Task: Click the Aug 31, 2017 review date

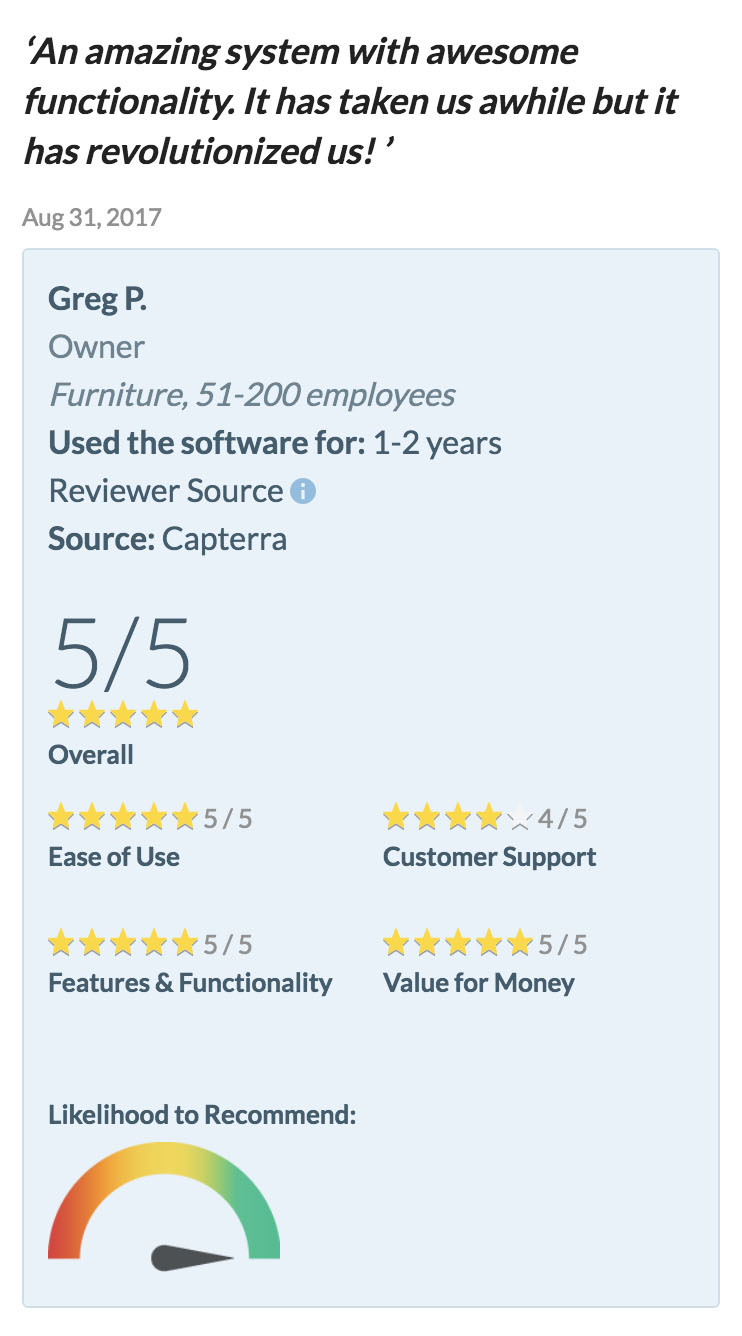Action: click(92, 217)
